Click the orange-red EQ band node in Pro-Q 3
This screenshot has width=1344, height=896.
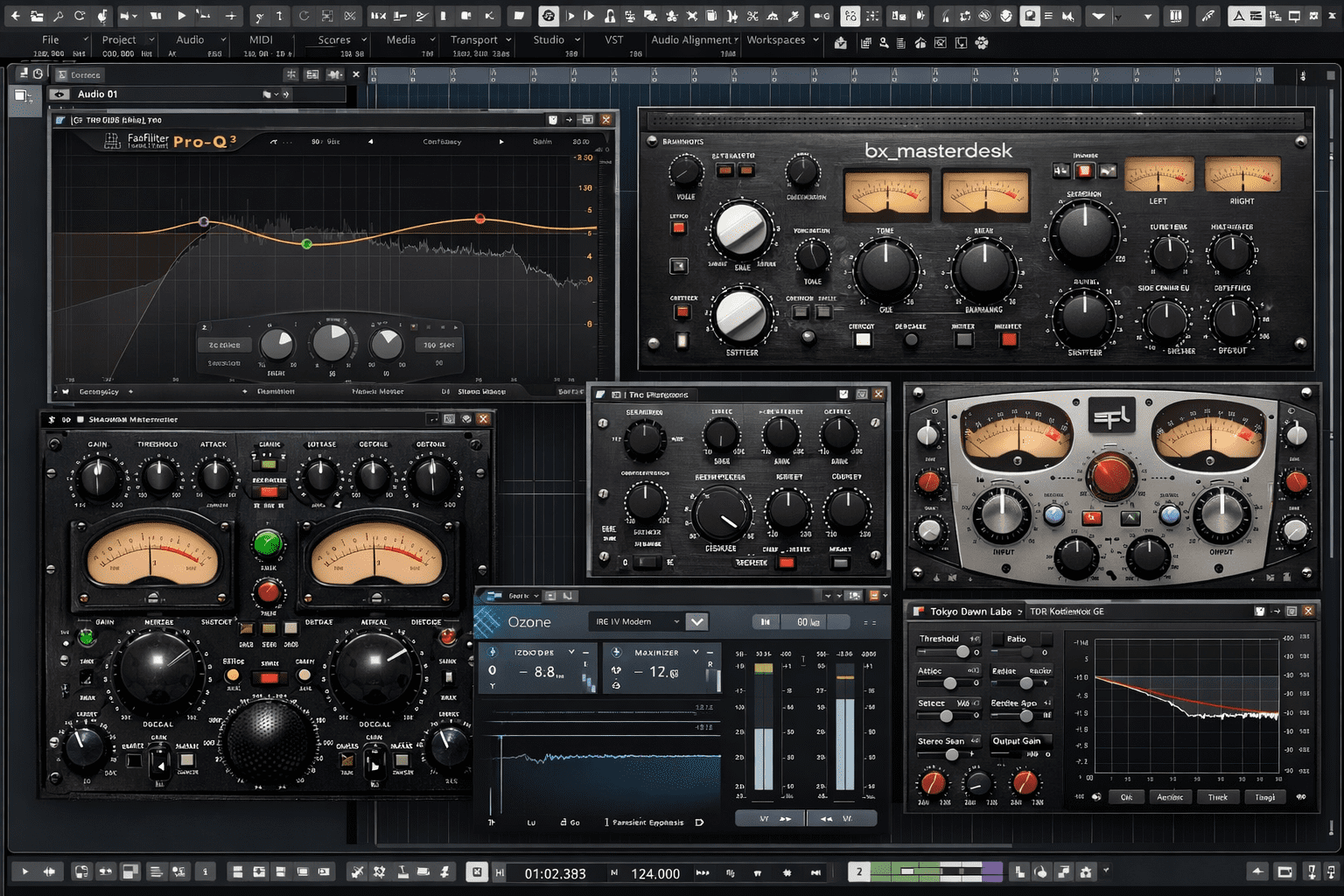(x=479, y=219)
